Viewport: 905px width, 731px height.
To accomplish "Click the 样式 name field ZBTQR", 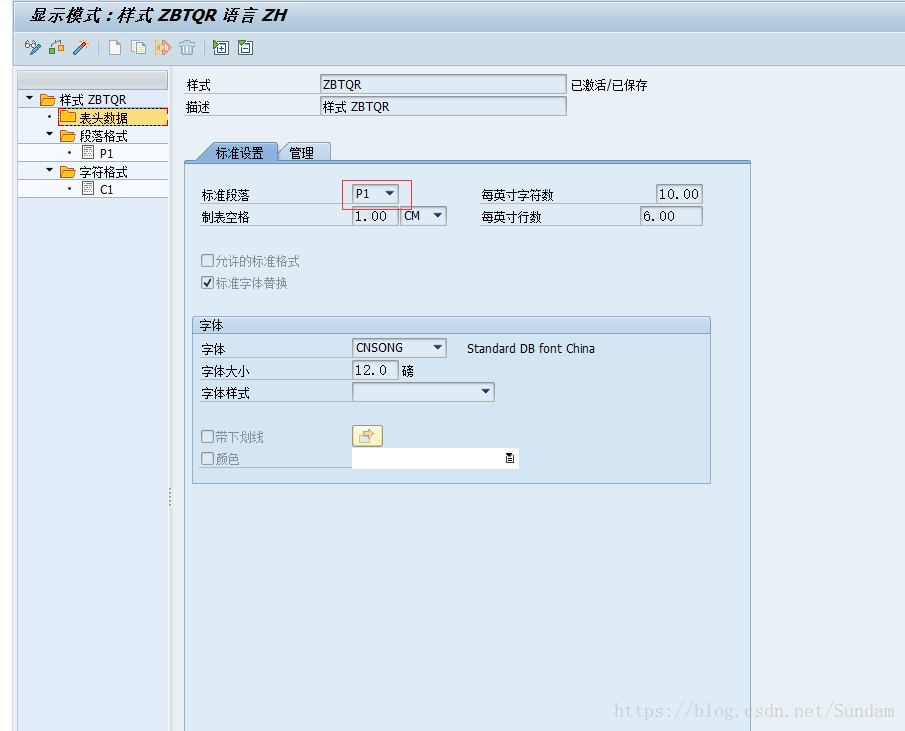I will click(x=443, y=84).
